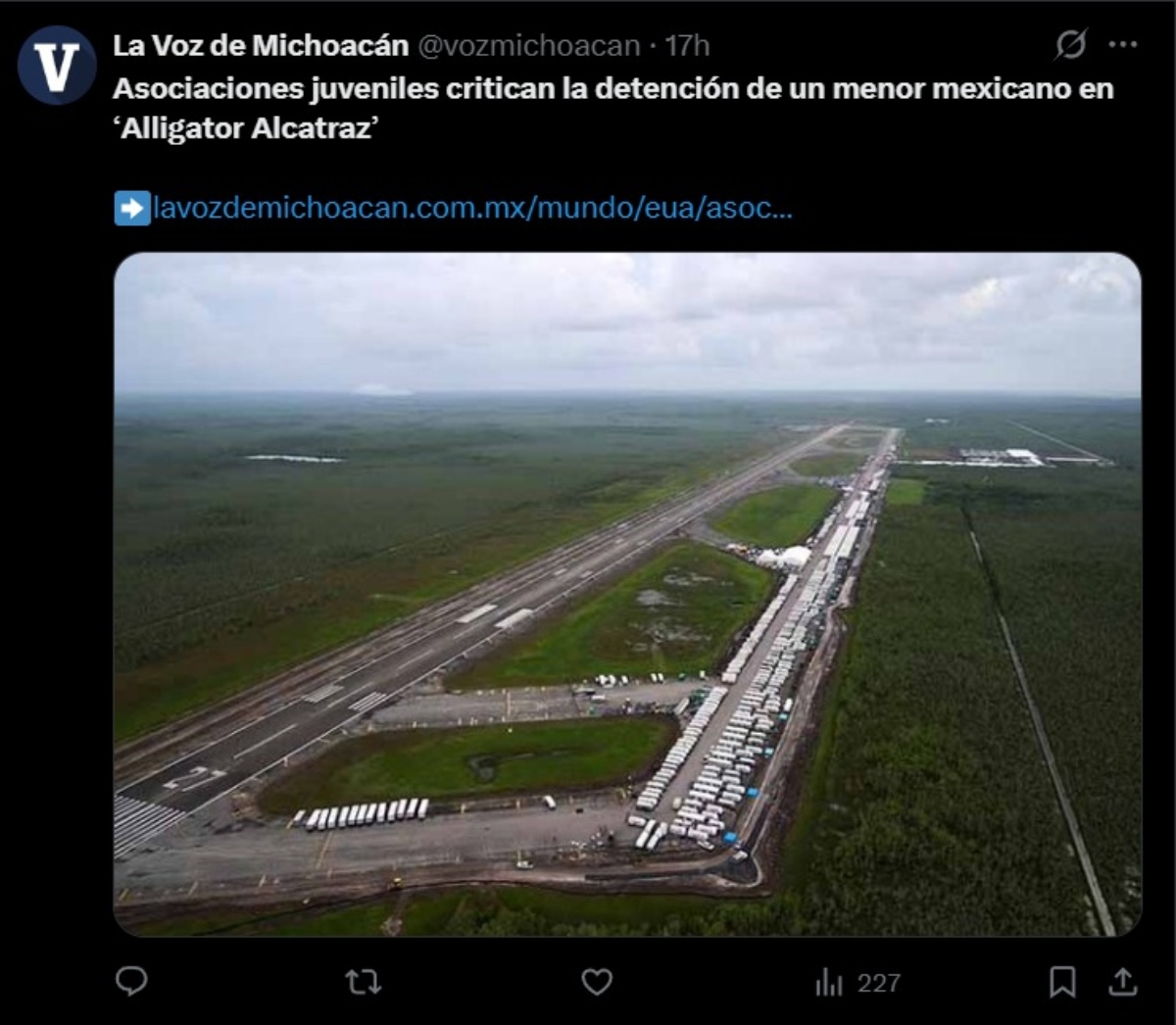Open the three-dot more options menu
Screen dimensions: 1176x1025
(x=1123, y=45)
